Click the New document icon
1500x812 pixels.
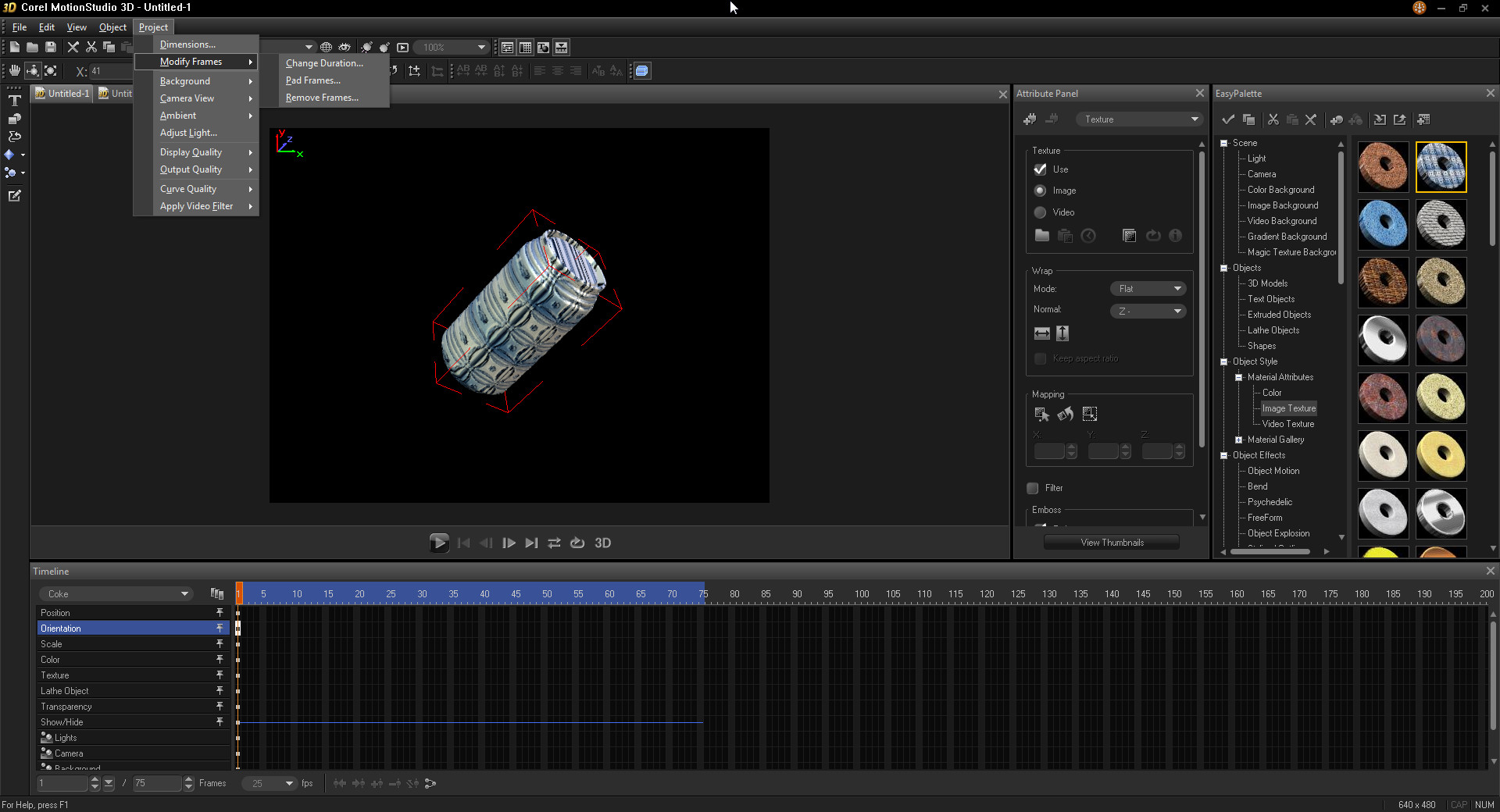[14, 48]
